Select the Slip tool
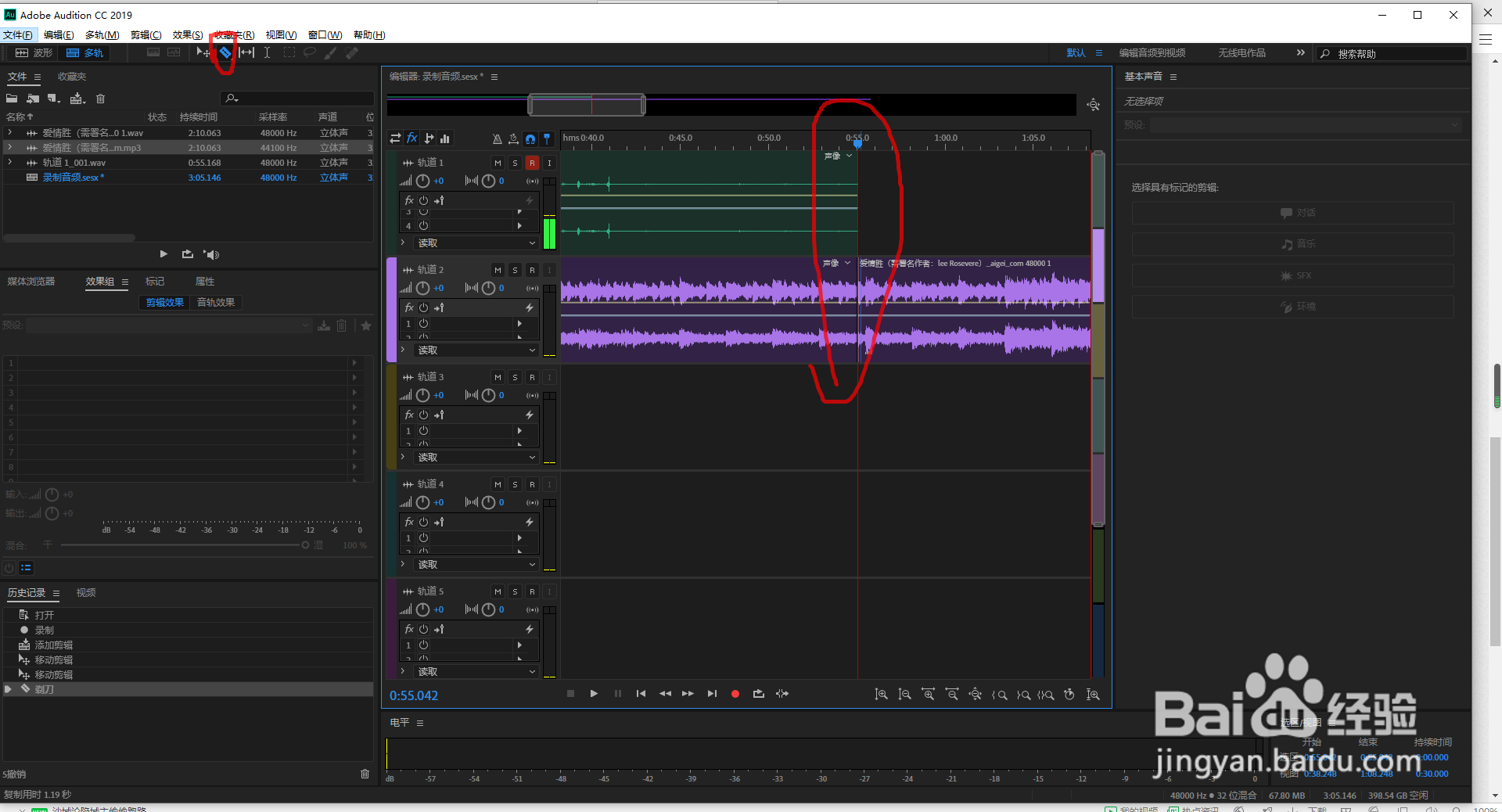The height and width of the screenshot is (812, 1502). click(x=246, y=52)
